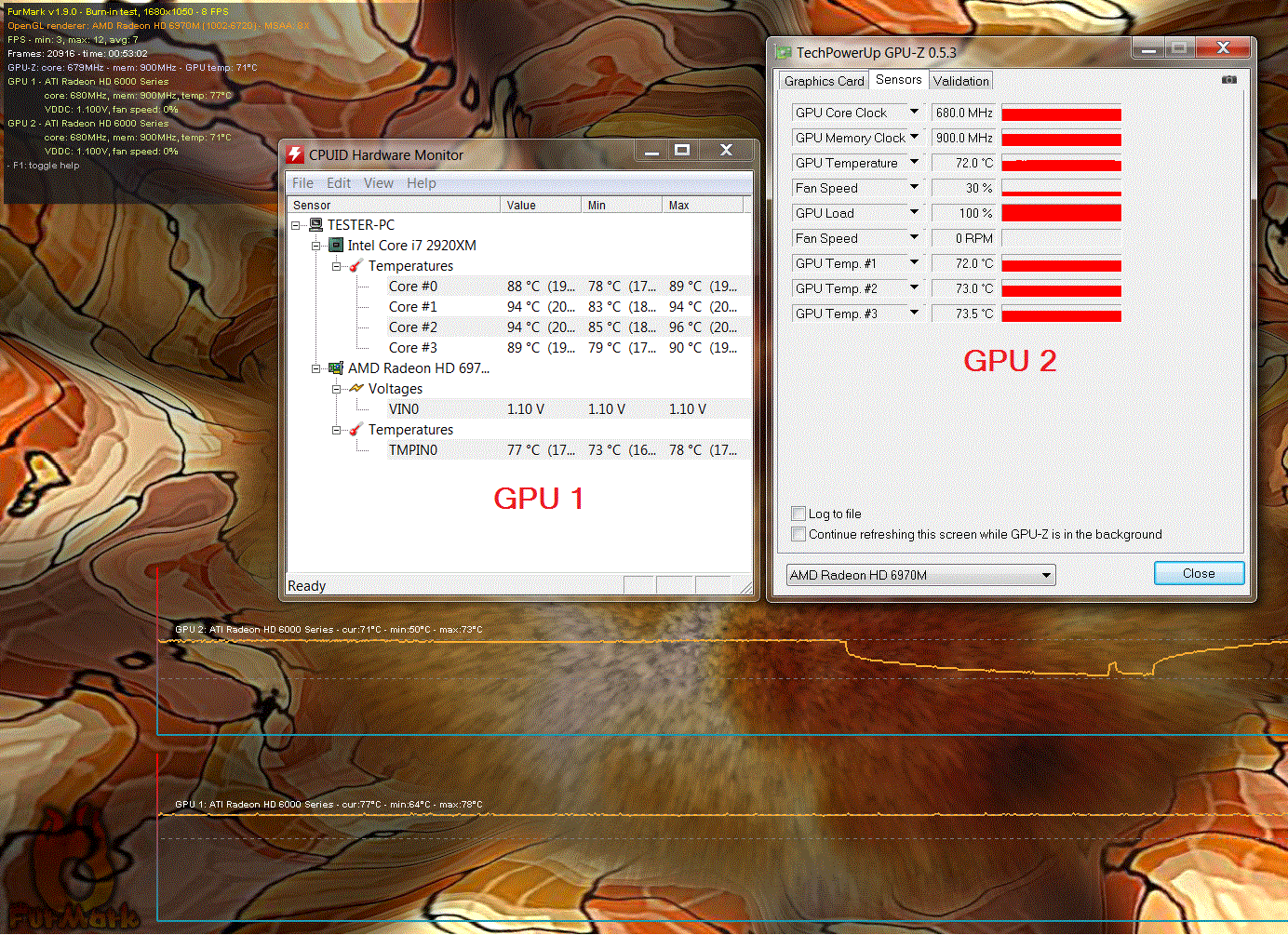The width and height of the screenshot is (1288, 935).
Task: Click the Value column header
Action: pos(541,205)
